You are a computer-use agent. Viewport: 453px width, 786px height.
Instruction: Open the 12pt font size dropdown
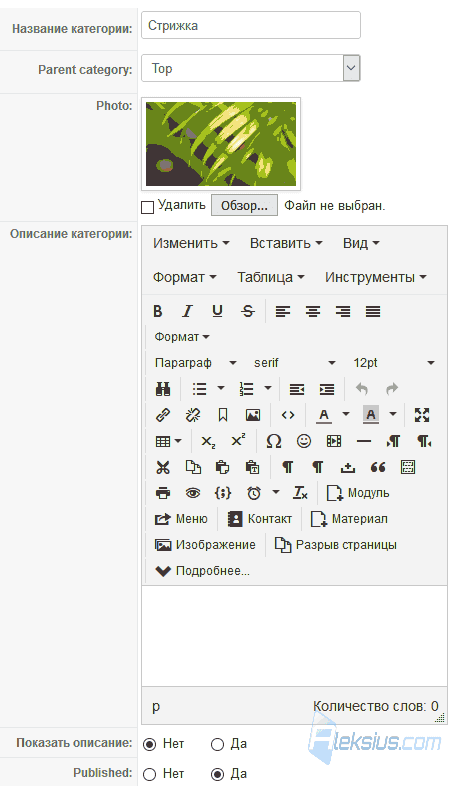394,363
